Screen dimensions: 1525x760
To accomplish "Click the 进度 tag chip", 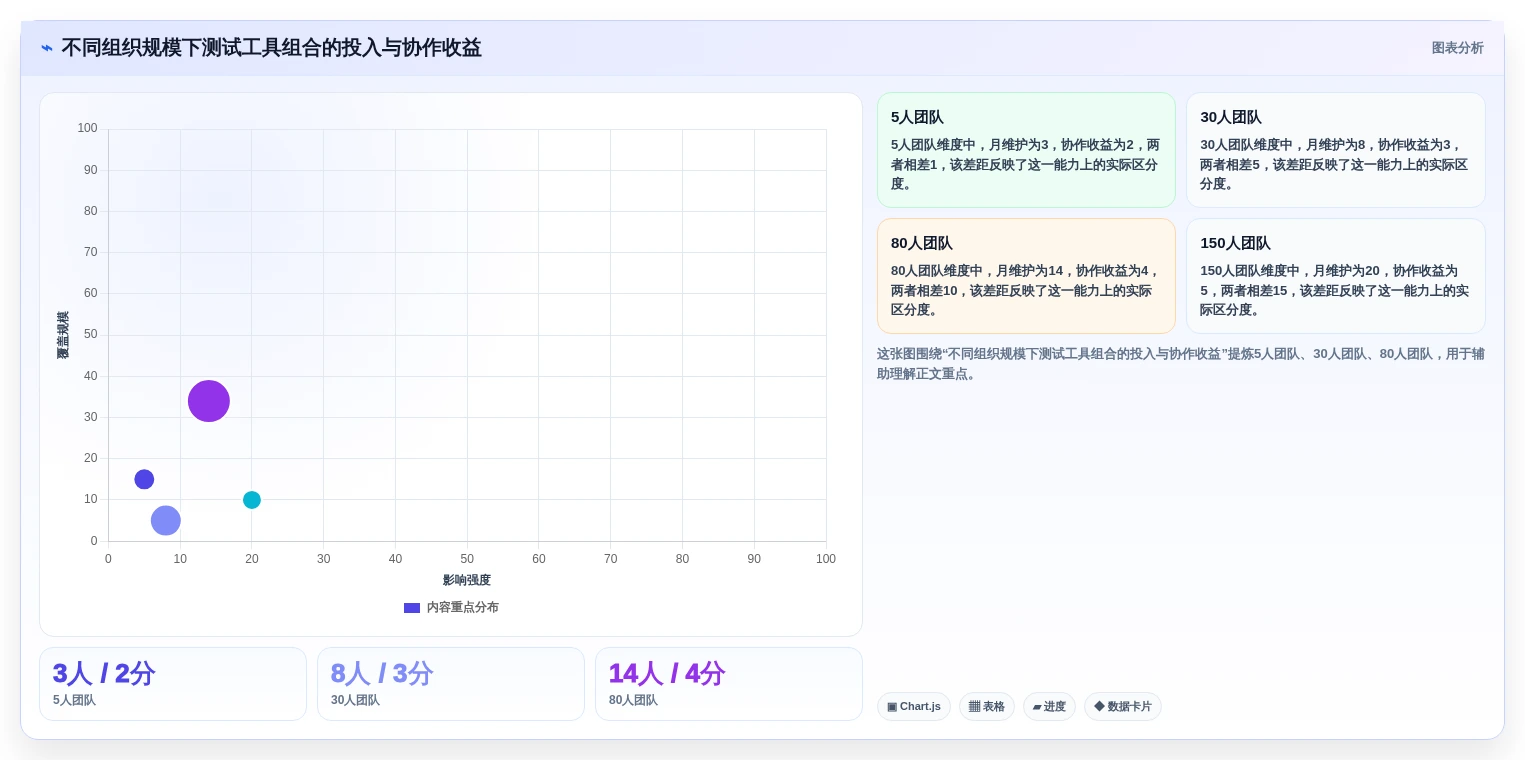I will pos(1049,707).
